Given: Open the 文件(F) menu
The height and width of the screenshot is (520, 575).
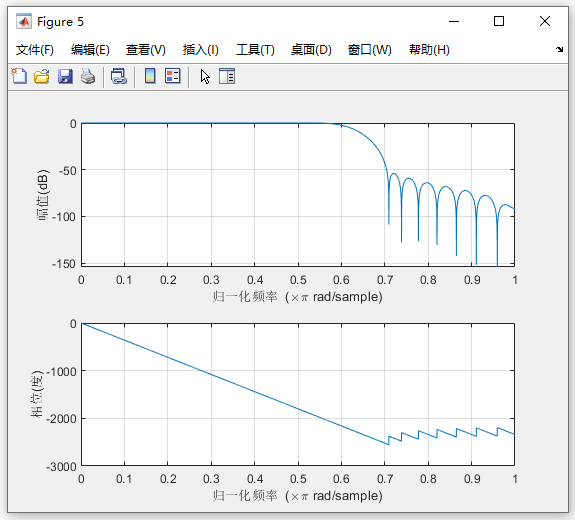Looking at the screenshot, I should coord(34,50).
